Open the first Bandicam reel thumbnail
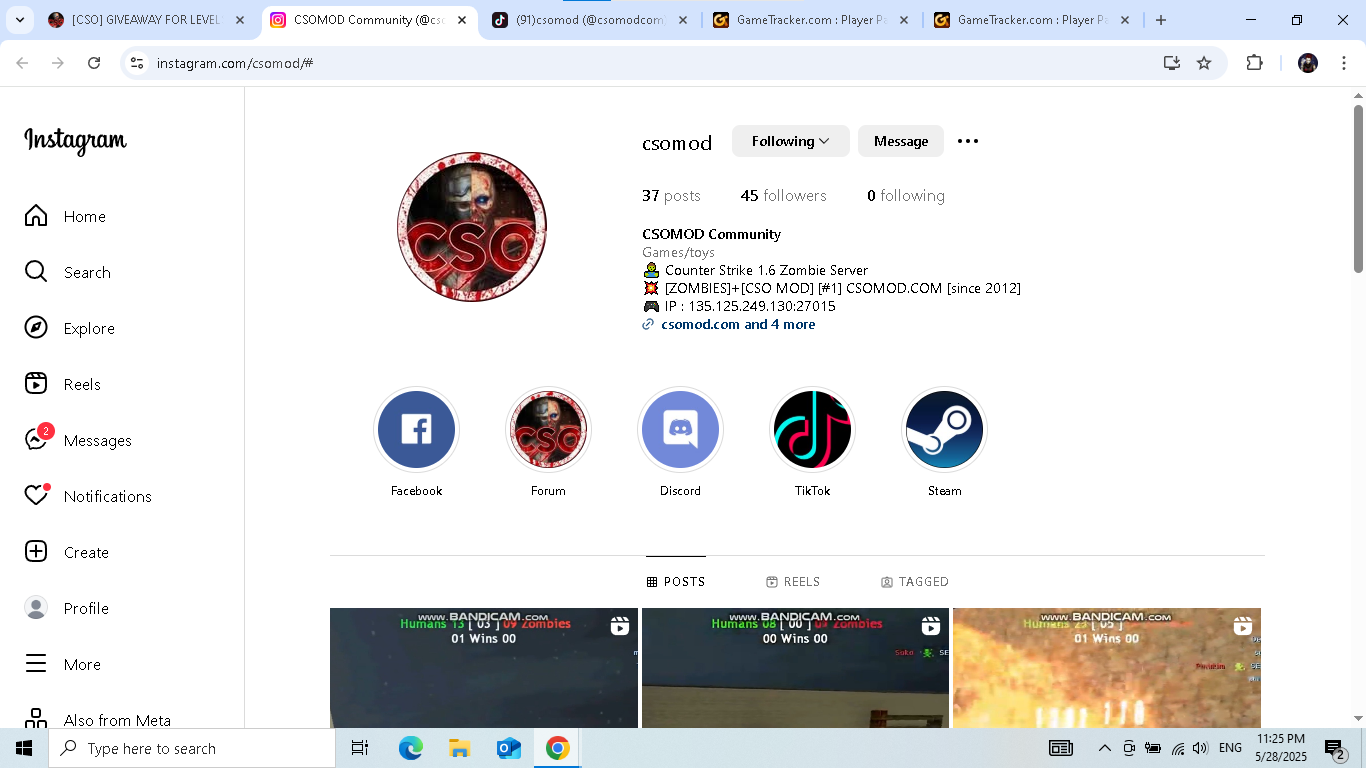1366x768 pixels. tap(483, 668)
